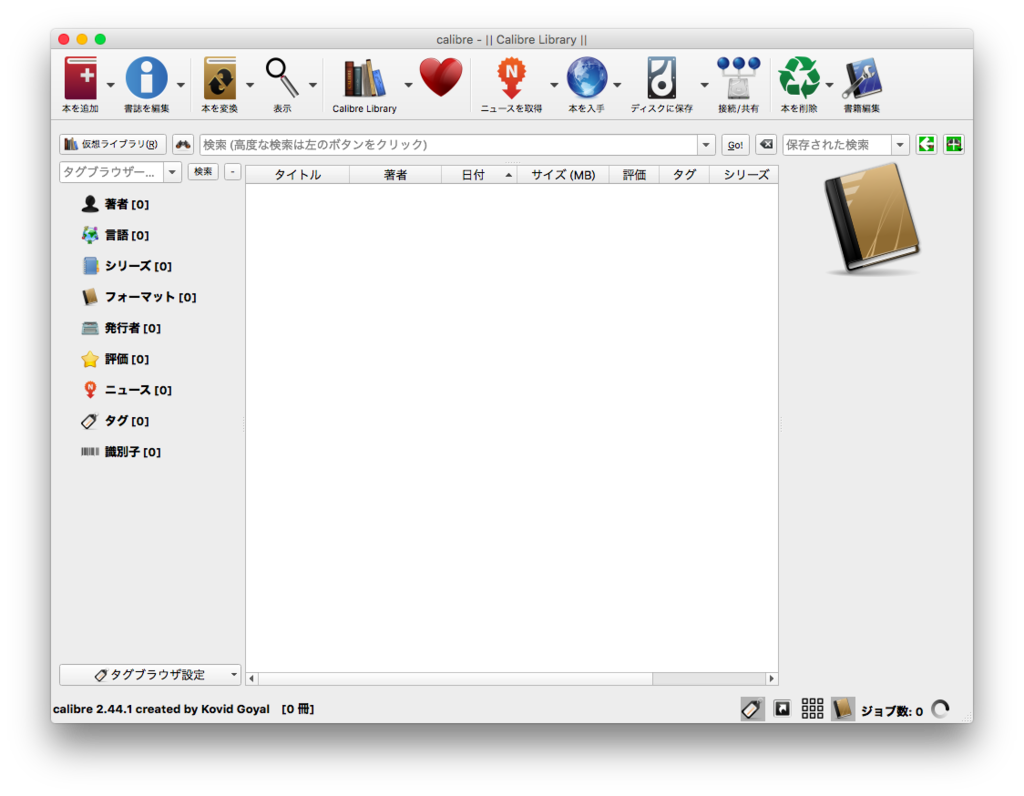
Task: Select 識別子 [0] in tag browser
Action: tap(121, 452)
